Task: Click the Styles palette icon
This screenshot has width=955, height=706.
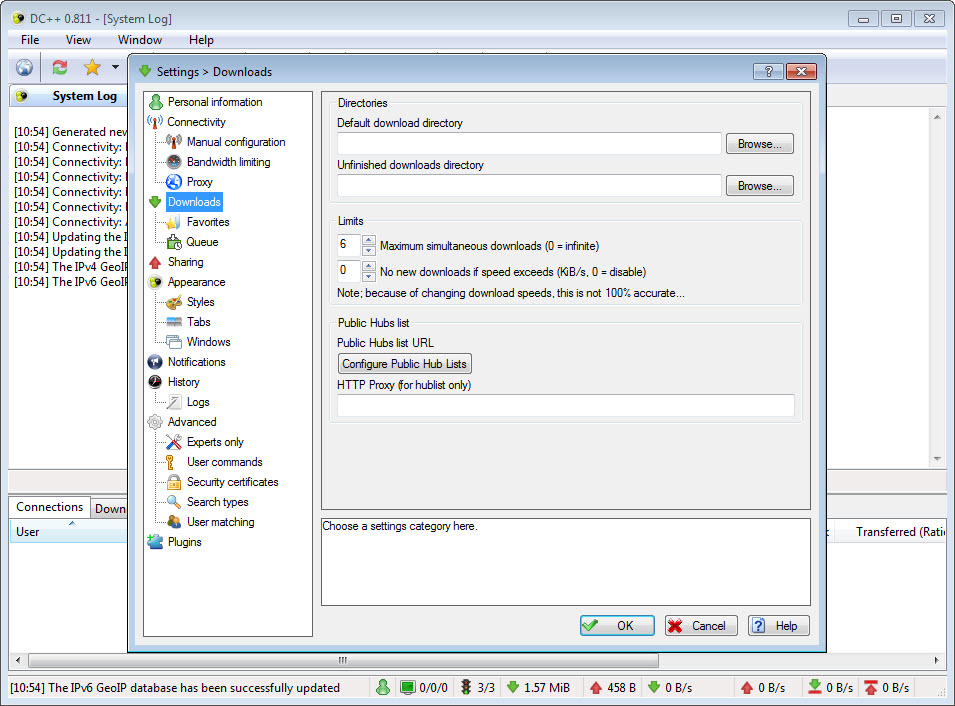Action: tap(174, 302)
